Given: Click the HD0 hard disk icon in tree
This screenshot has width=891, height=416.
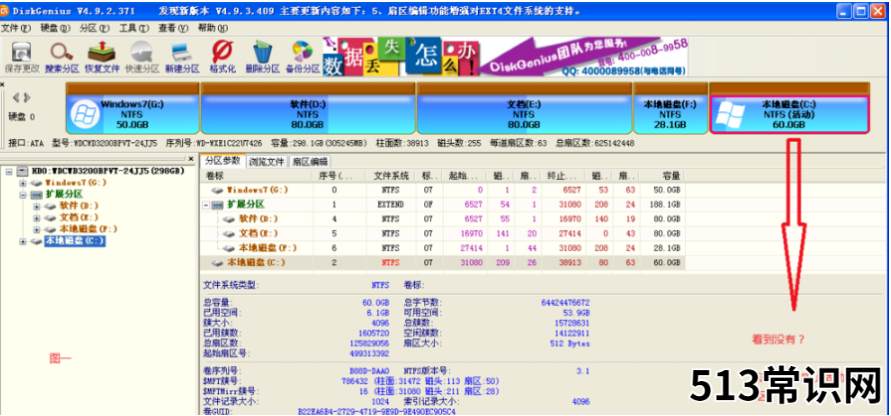Looking at the screenshot, I should [x=22, y=171].
